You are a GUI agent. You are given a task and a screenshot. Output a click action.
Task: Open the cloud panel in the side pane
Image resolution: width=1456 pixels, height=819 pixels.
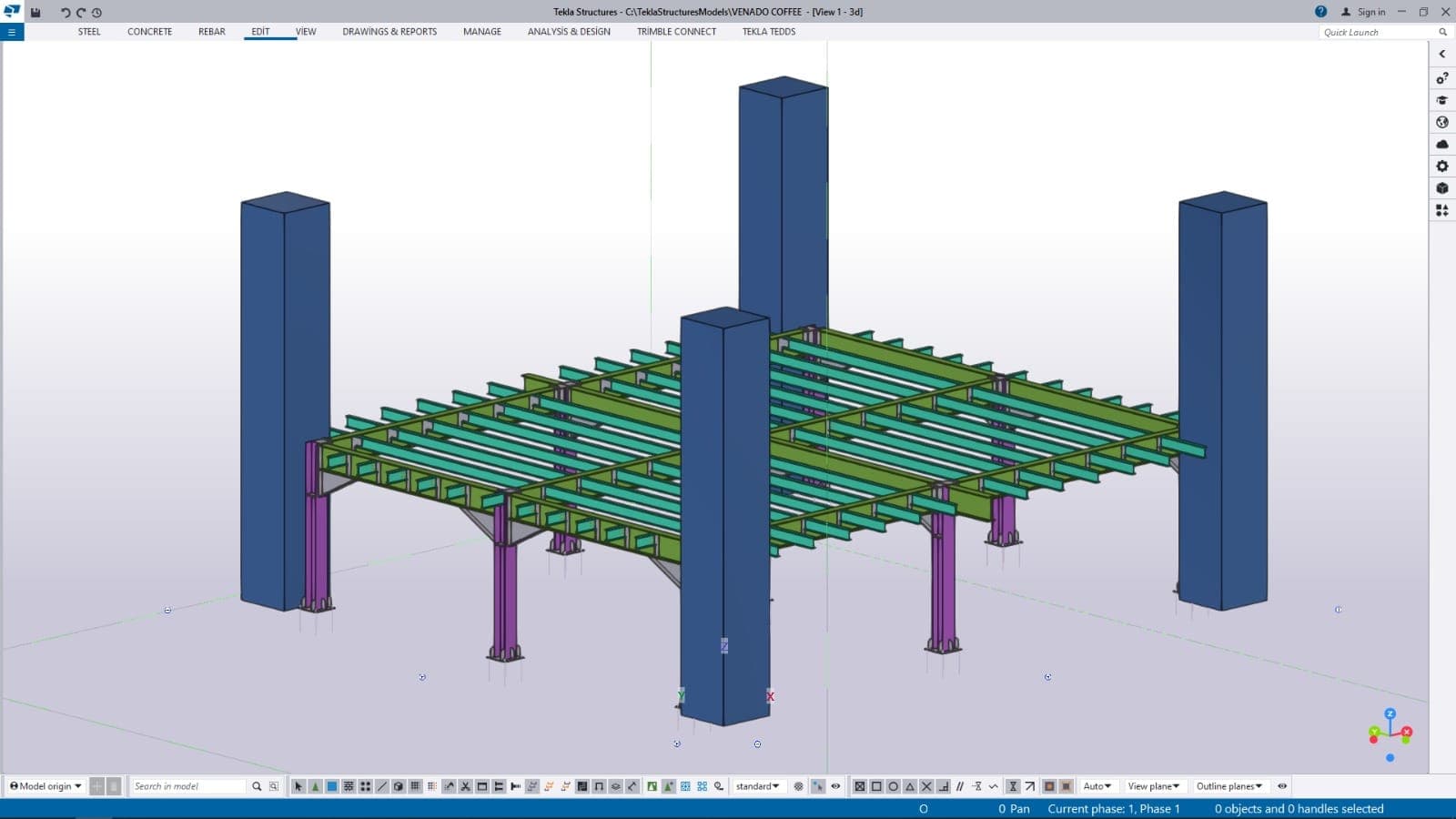[1441, 144]
